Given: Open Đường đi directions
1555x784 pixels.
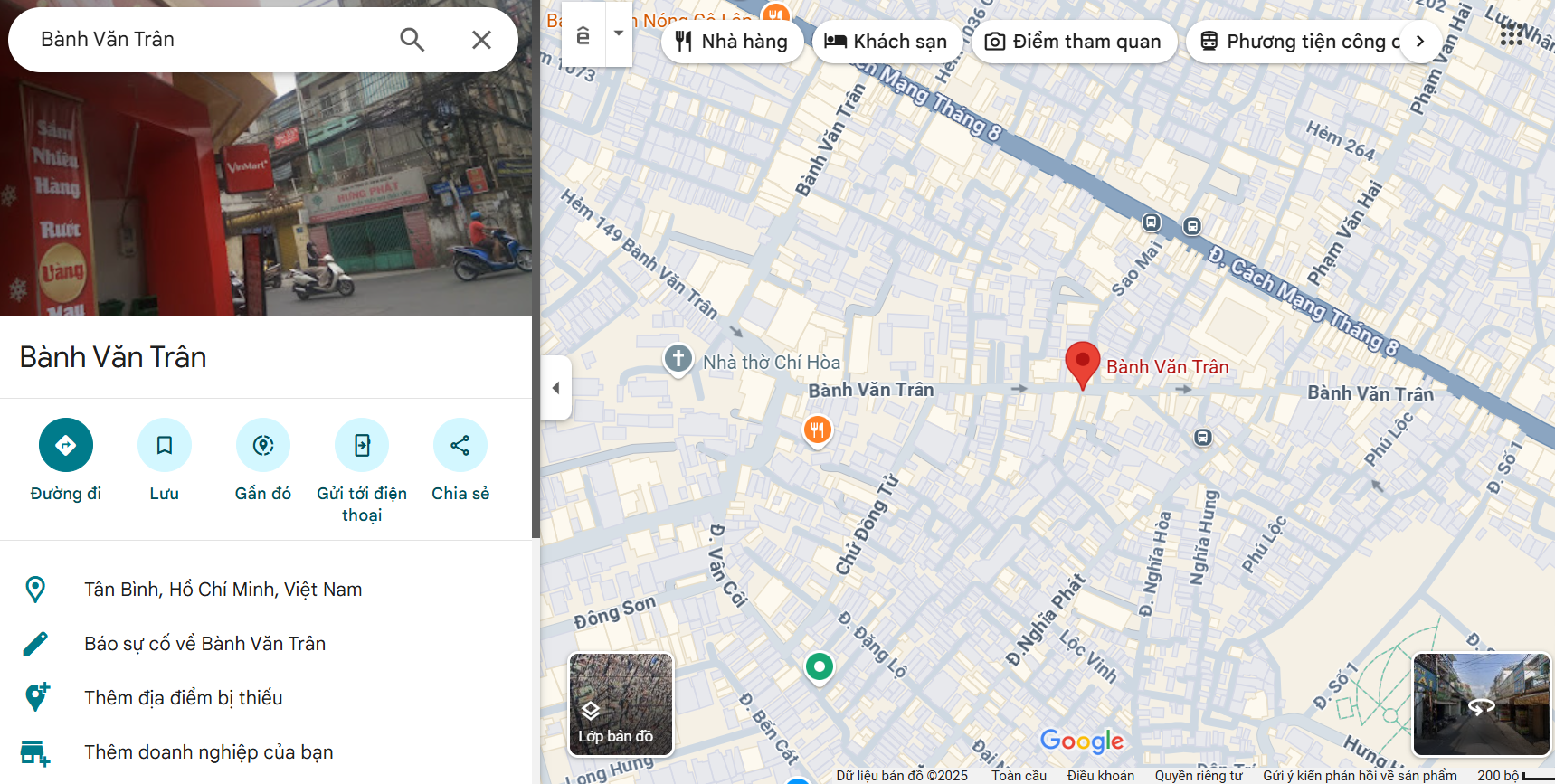Looking at the screenshot, I should coord(66,445).
